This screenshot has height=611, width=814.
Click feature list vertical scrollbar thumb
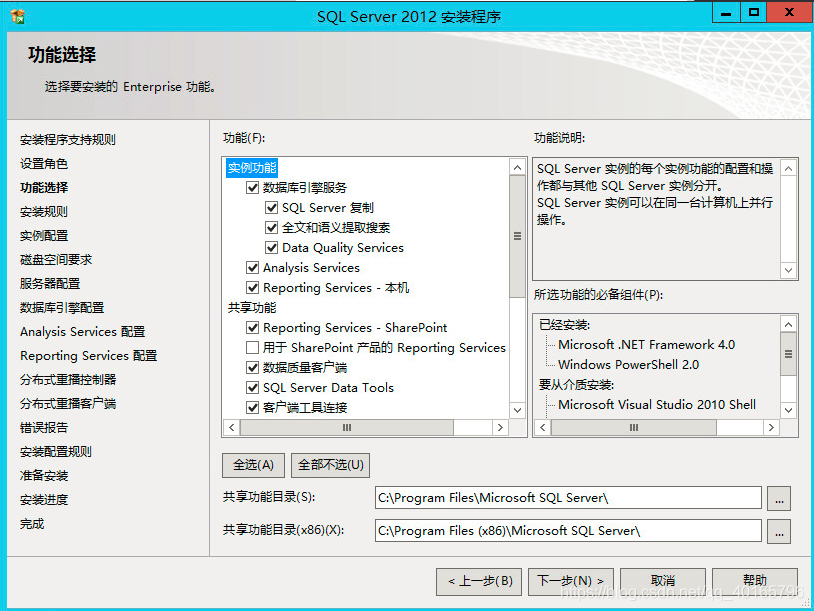[x=517, y=236]
